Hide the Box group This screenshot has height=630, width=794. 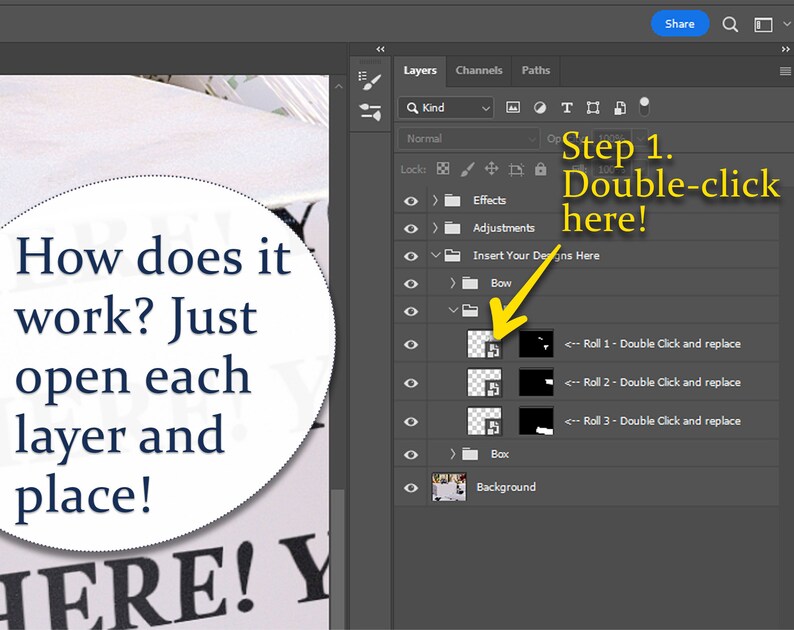click(x=411, y=454)
